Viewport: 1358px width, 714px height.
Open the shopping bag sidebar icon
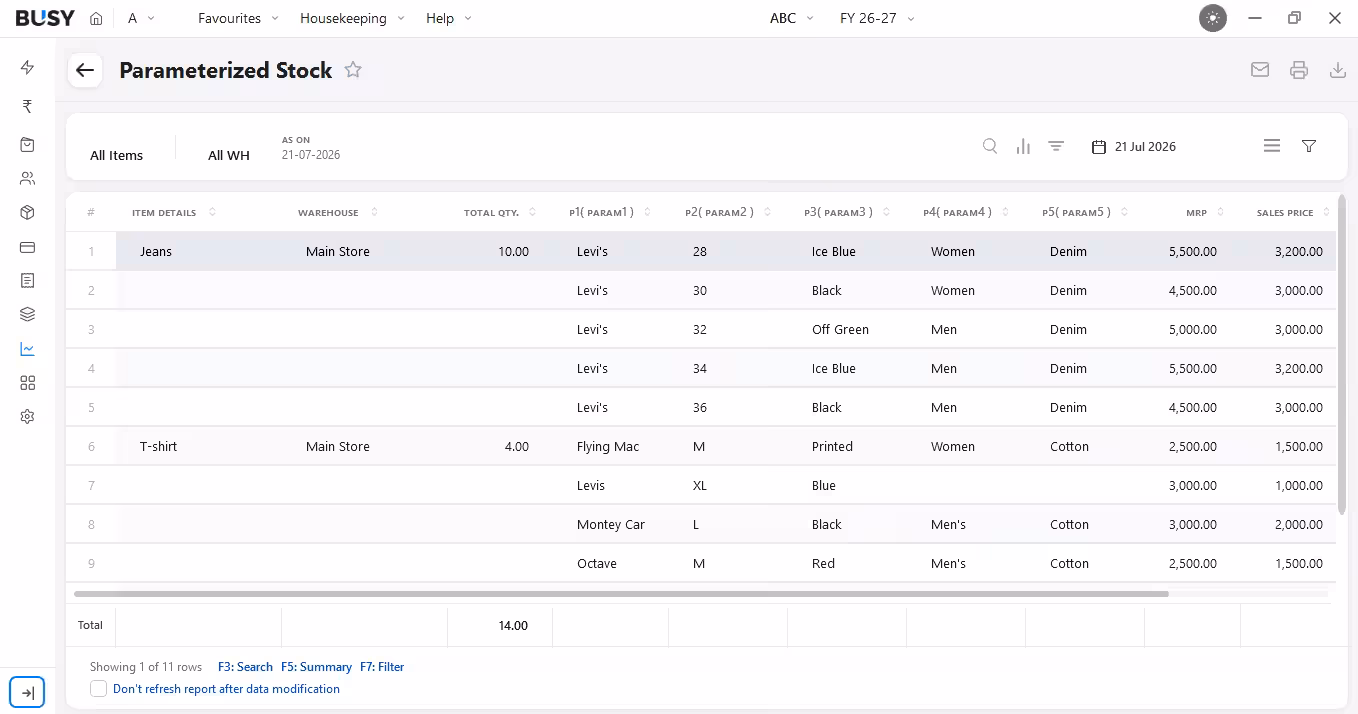(27, 145)
